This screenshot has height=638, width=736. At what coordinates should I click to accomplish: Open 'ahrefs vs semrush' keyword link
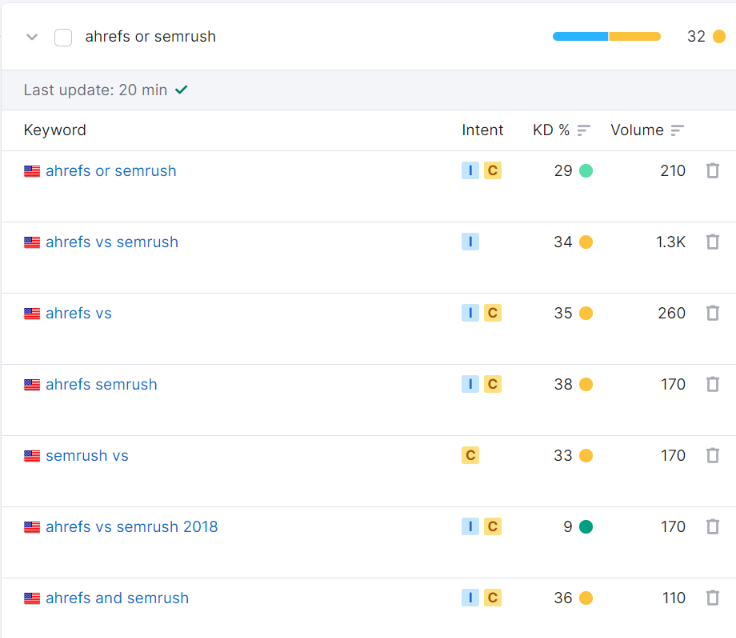click(112, 242)
